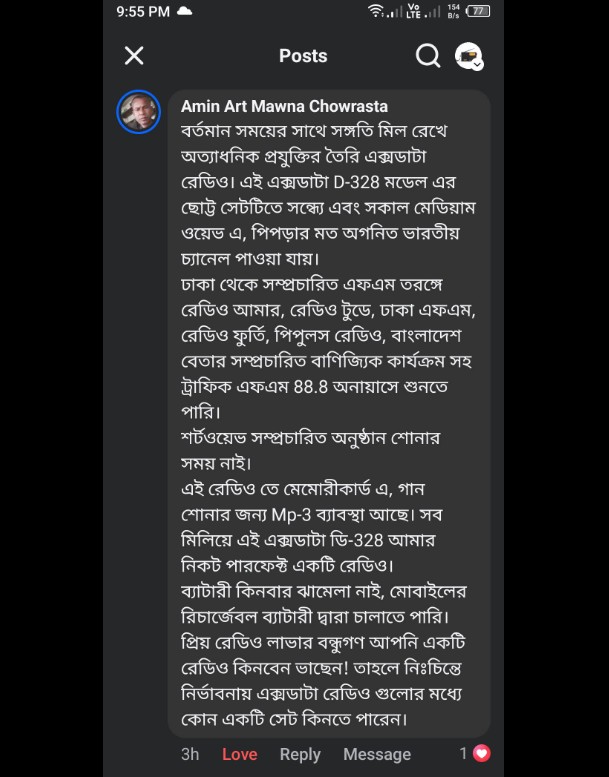Close the Posts view with X

click(134, 56)
